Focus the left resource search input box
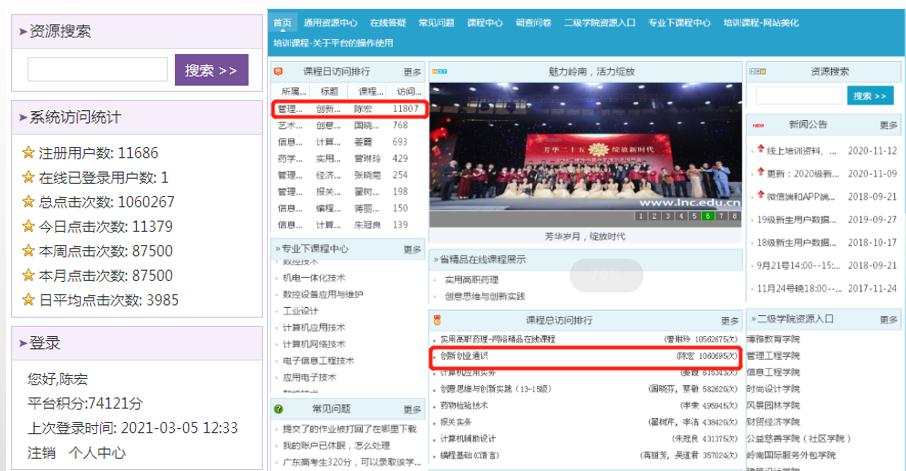906x471 pixels. pyautogui.click(x=97, y=70)
